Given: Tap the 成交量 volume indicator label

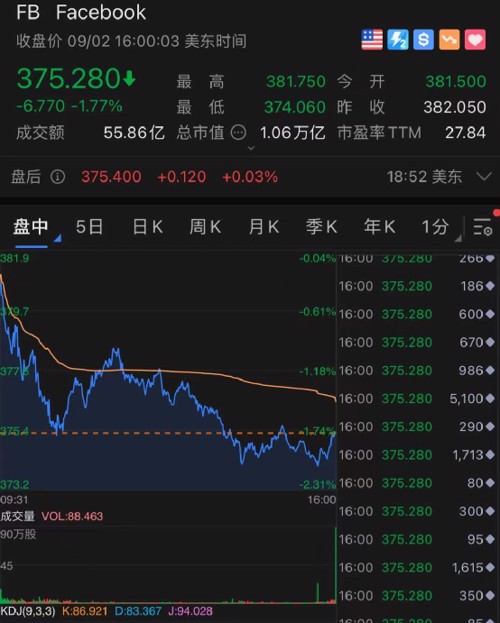Looking at the screenshot, I should click(x=17, y=516).
